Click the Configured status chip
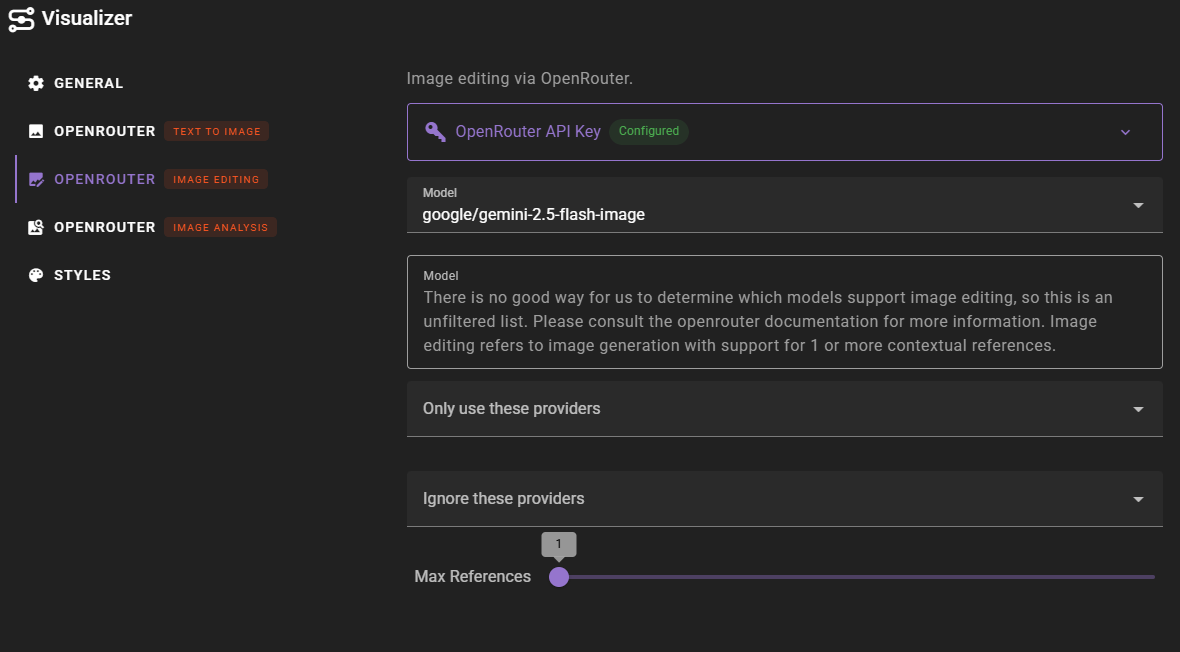Screen dimensions: 1180x652 pyautogui.click(x=648, y=131)
